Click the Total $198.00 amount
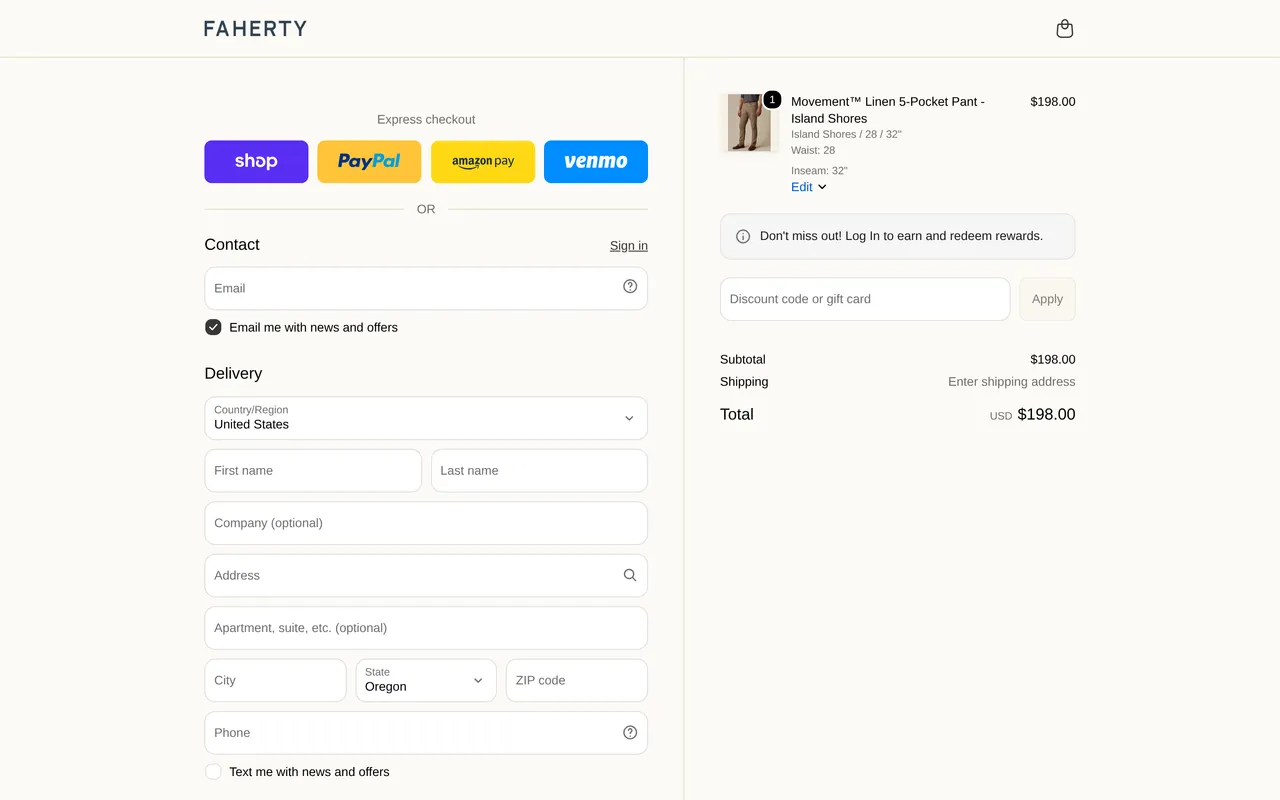This screenshot has width=1280, height=800. [1046, 414]
